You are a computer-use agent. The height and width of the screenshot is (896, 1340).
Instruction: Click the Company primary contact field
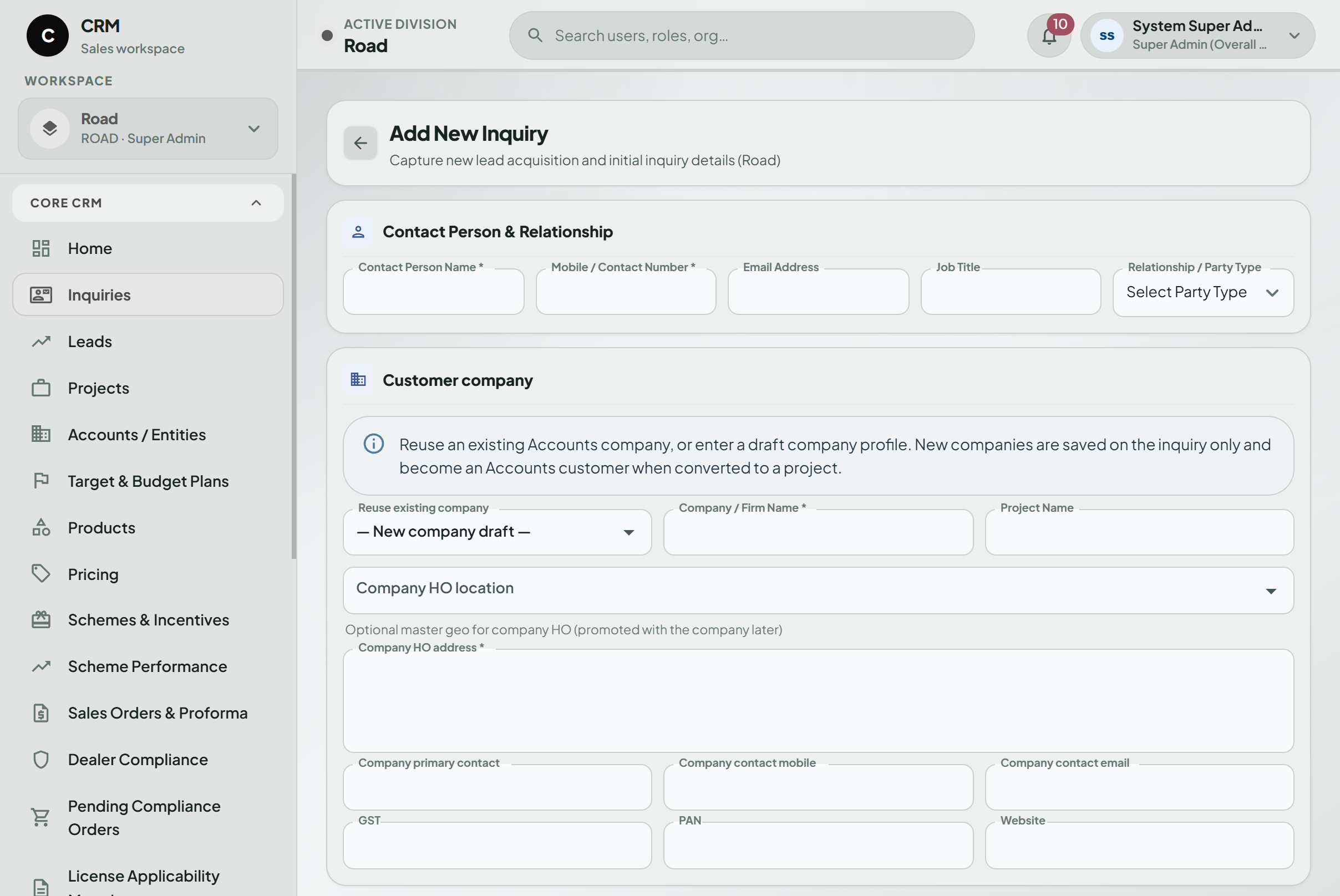pyautogui.click(x=498, y=787)
